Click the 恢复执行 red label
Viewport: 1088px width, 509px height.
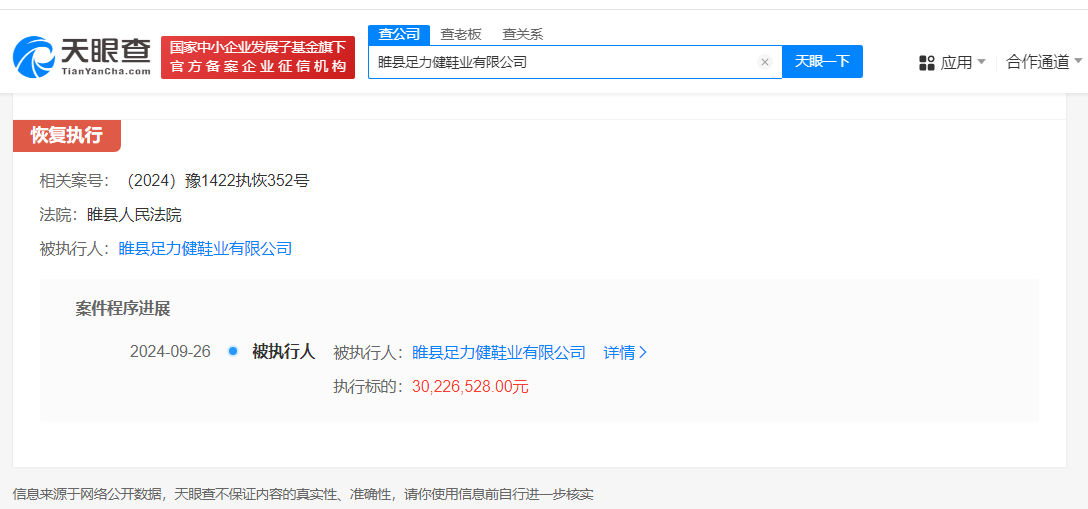(x=67, y=135)
